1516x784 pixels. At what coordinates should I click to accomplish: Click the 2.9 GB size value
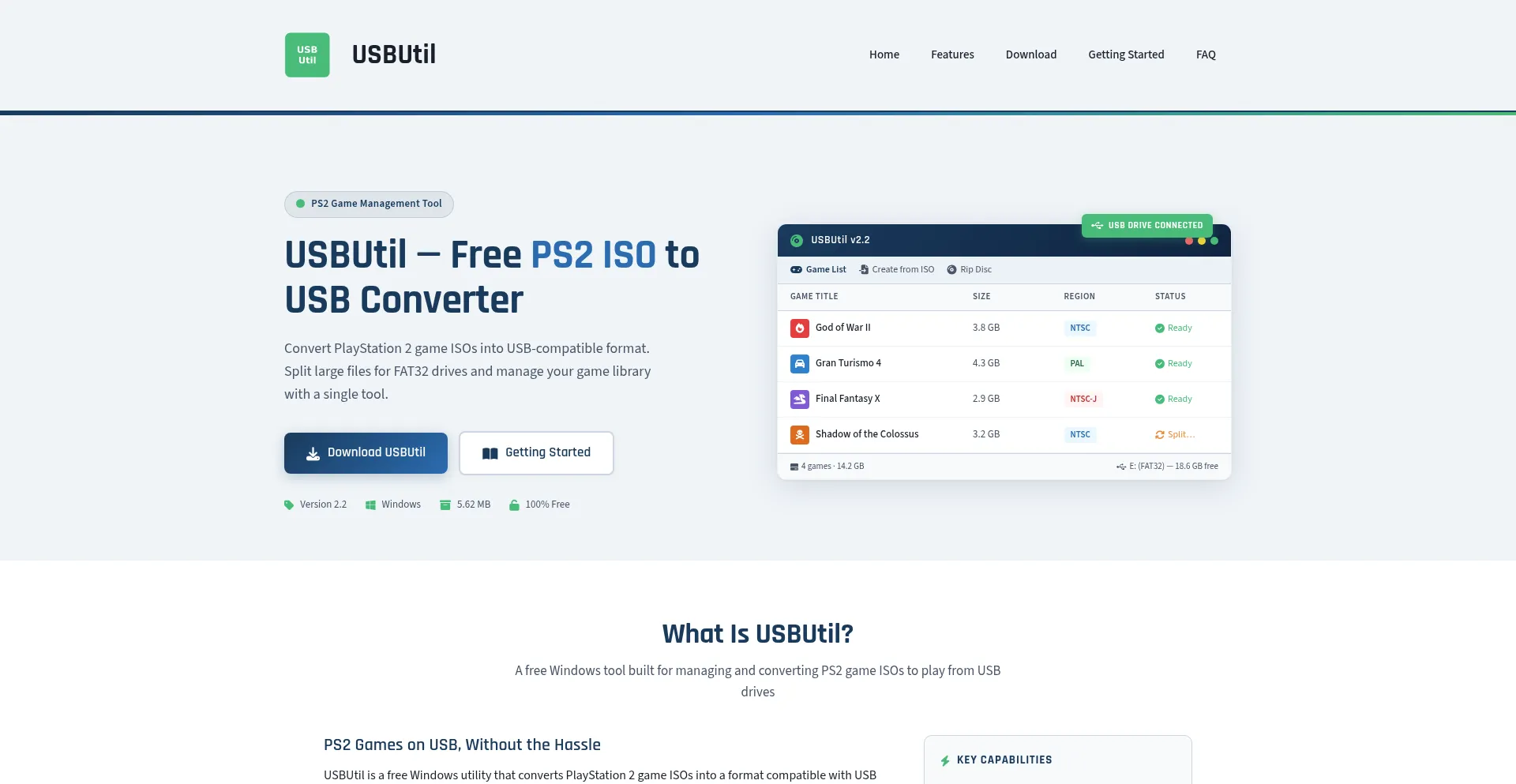coord(986,399)
